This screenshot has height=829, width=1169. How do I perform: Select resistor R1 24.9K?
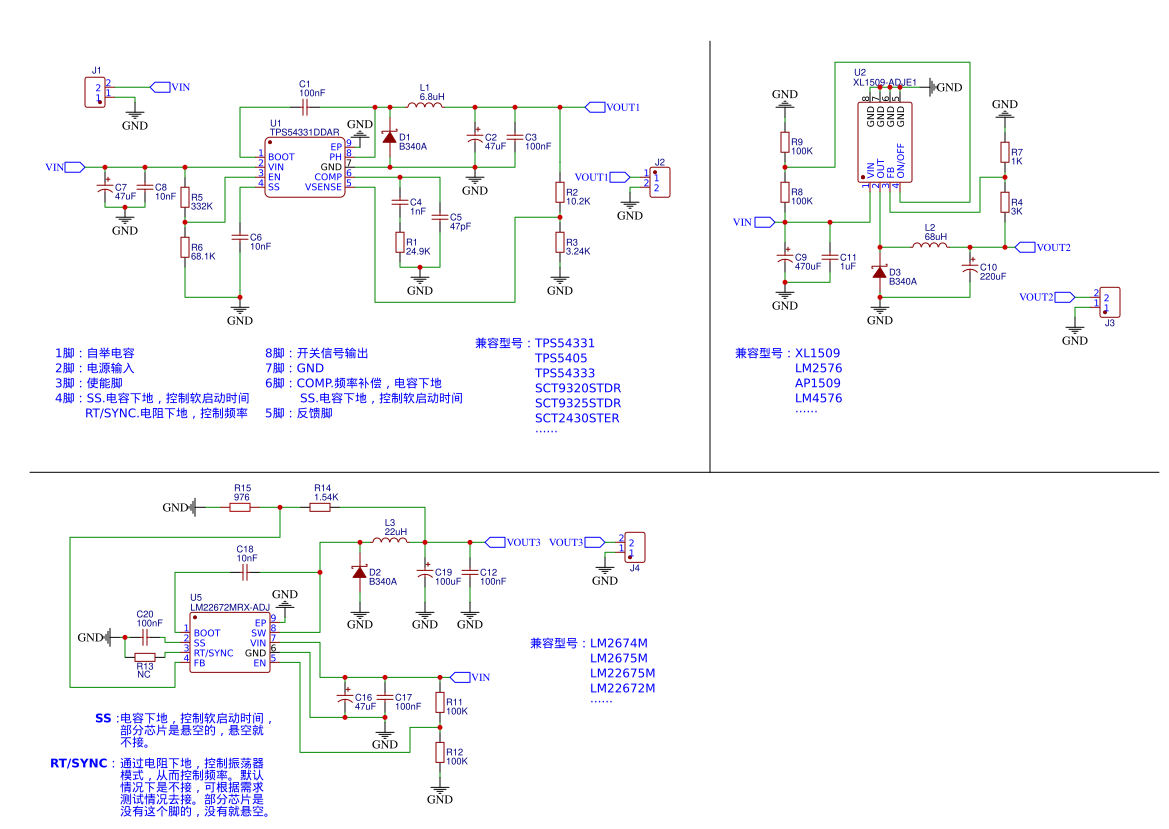(400, 242)
